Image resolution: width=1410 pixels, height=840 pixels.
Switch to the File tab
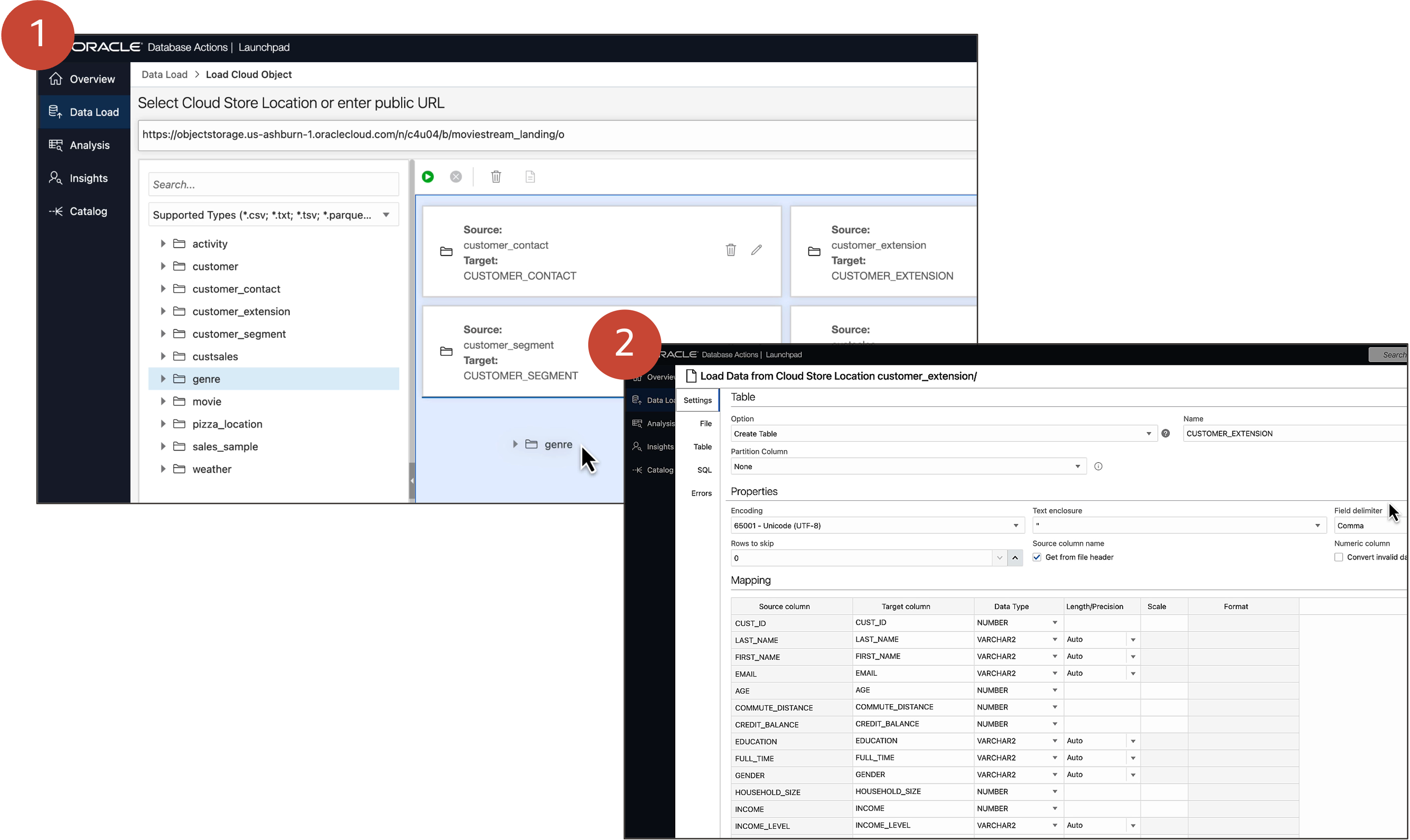pos(705,423)
